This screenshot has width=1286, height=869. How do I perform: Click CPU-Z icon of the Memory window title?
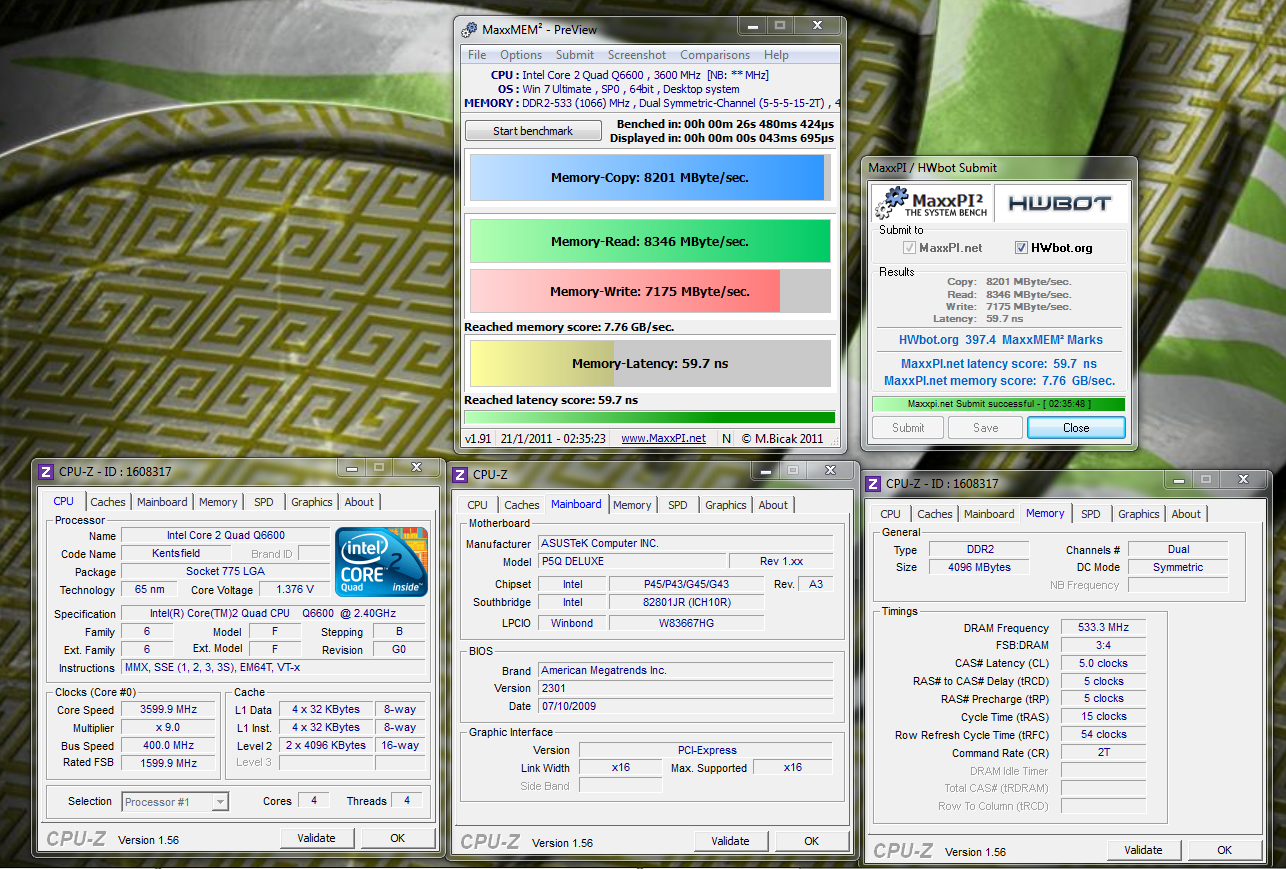(x=873, y=483)
